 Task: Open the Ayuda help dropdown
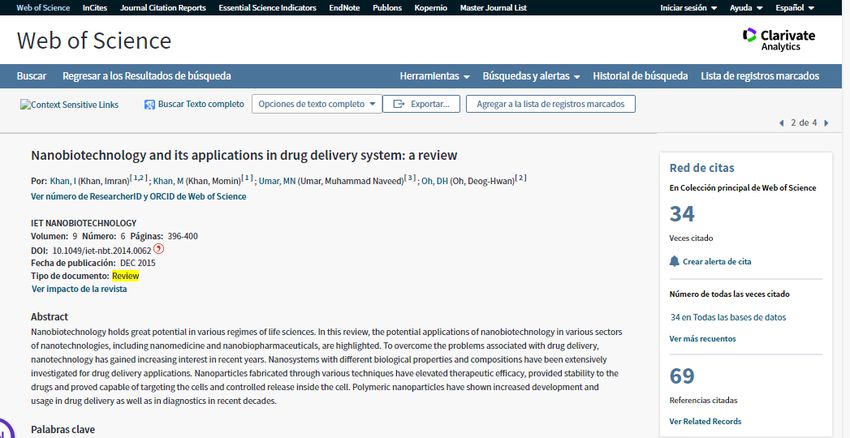(745, 8)
